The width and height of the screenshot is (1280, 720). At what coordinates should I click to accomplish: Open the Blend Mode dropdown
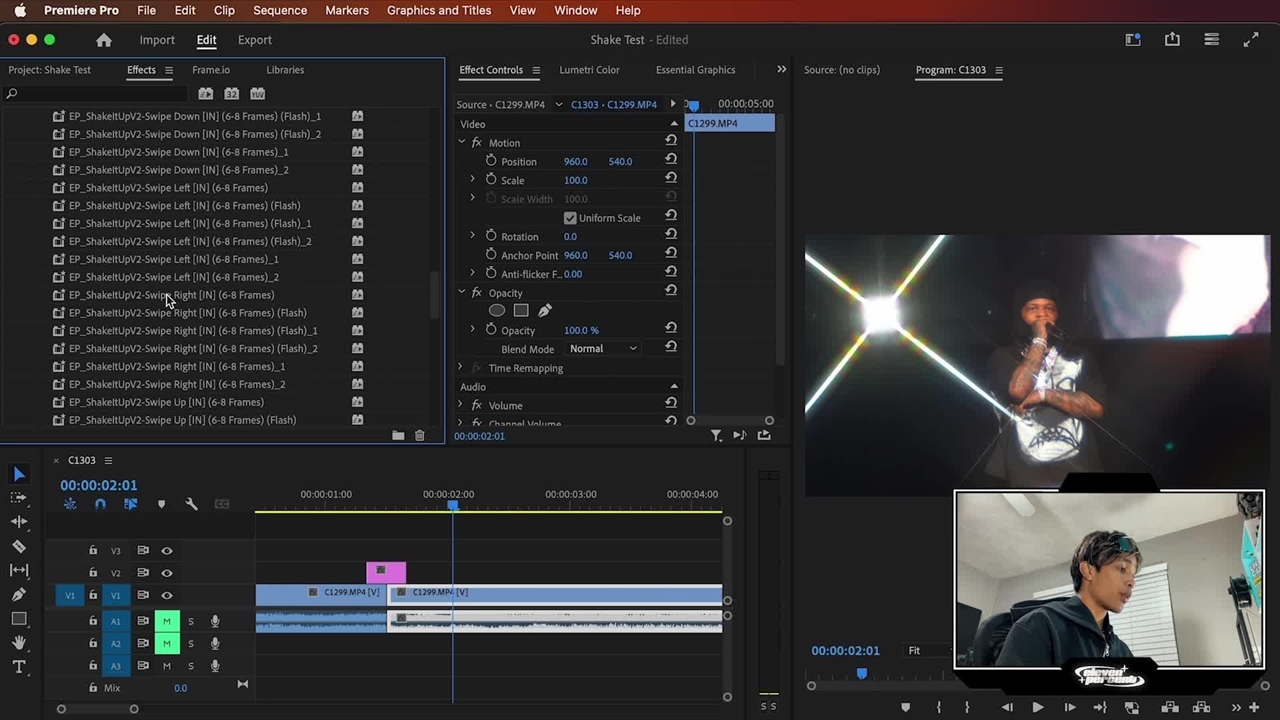(603, 349)
